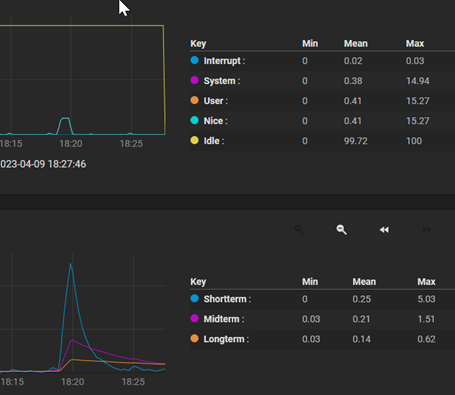
Task: Click 18:20 axis label on CPU chart
Action: click(x=71, y=144)
